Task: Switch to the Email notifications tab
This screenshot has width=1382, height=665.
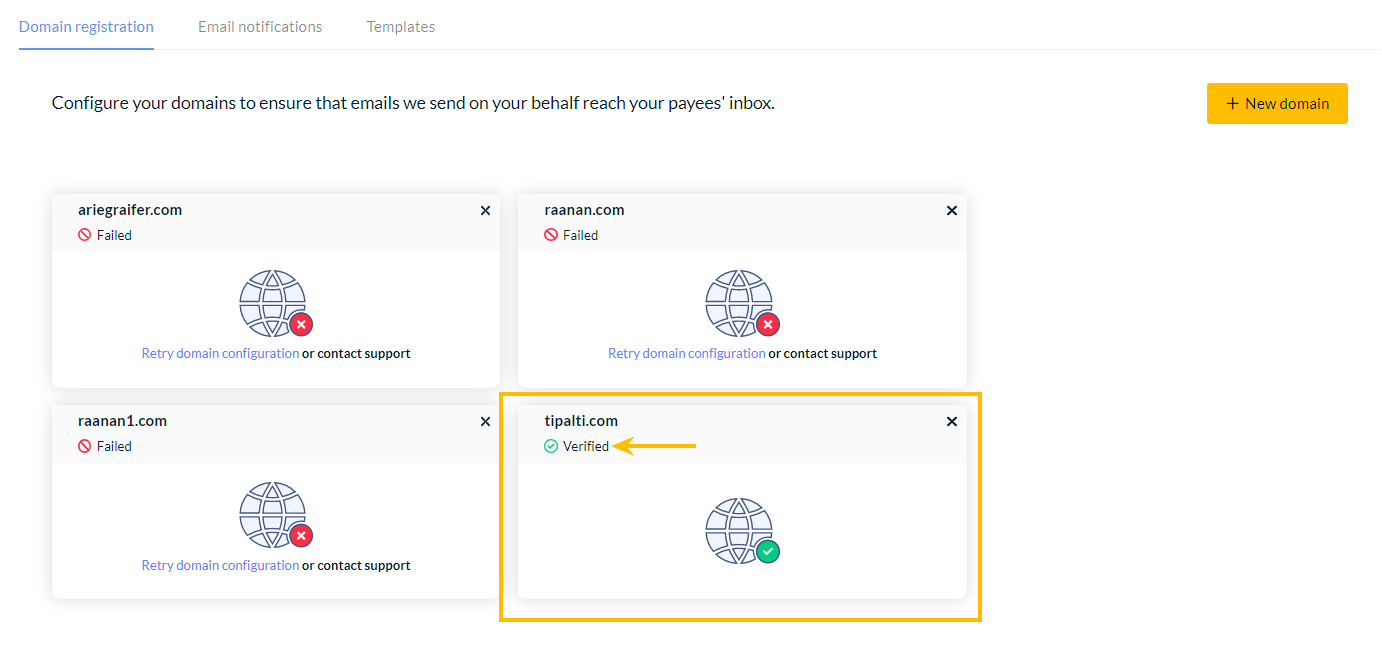Action: coord(260,27)
